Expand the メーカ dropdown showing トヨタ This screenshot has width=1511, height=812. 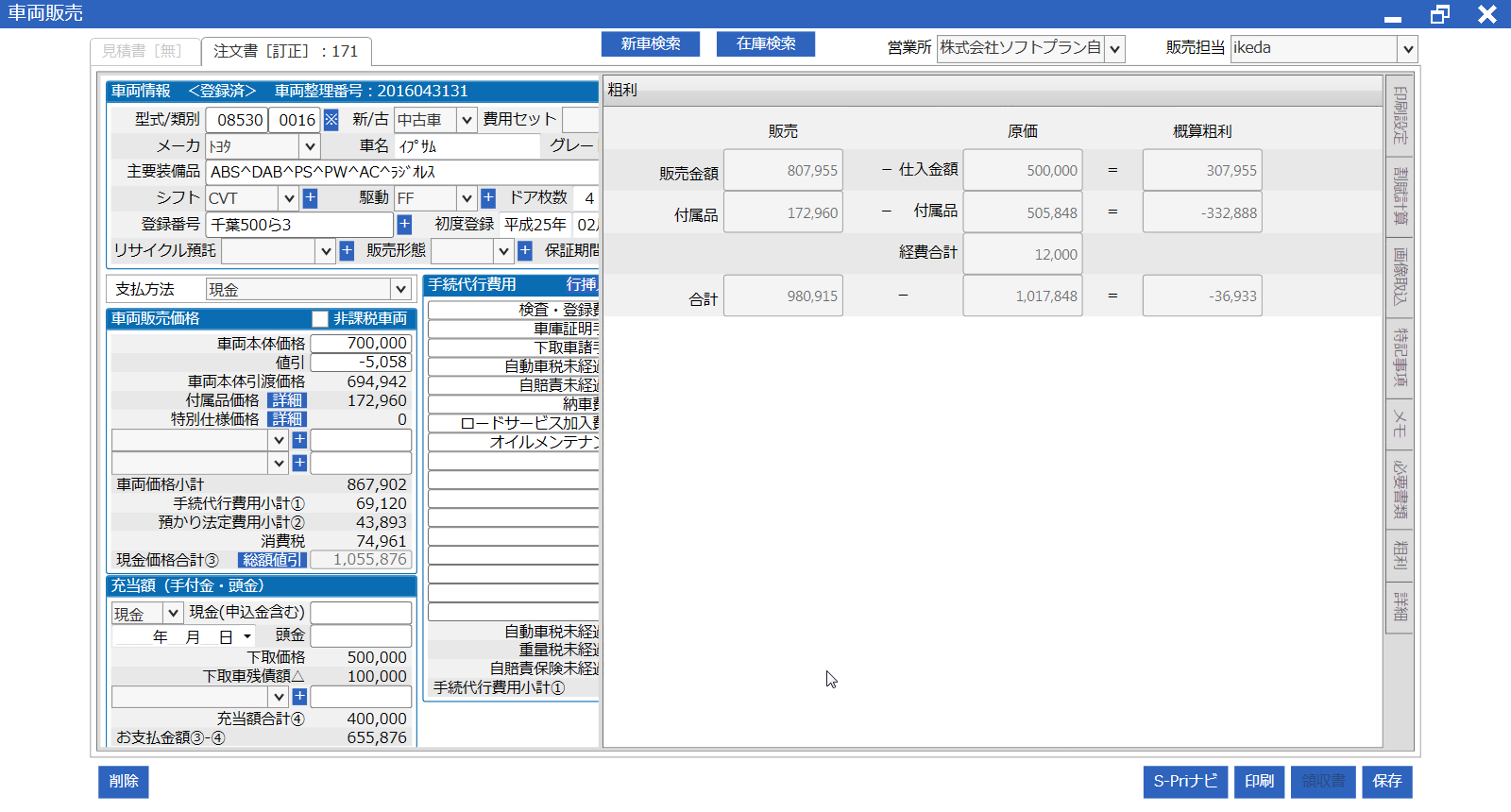(309, 146)
